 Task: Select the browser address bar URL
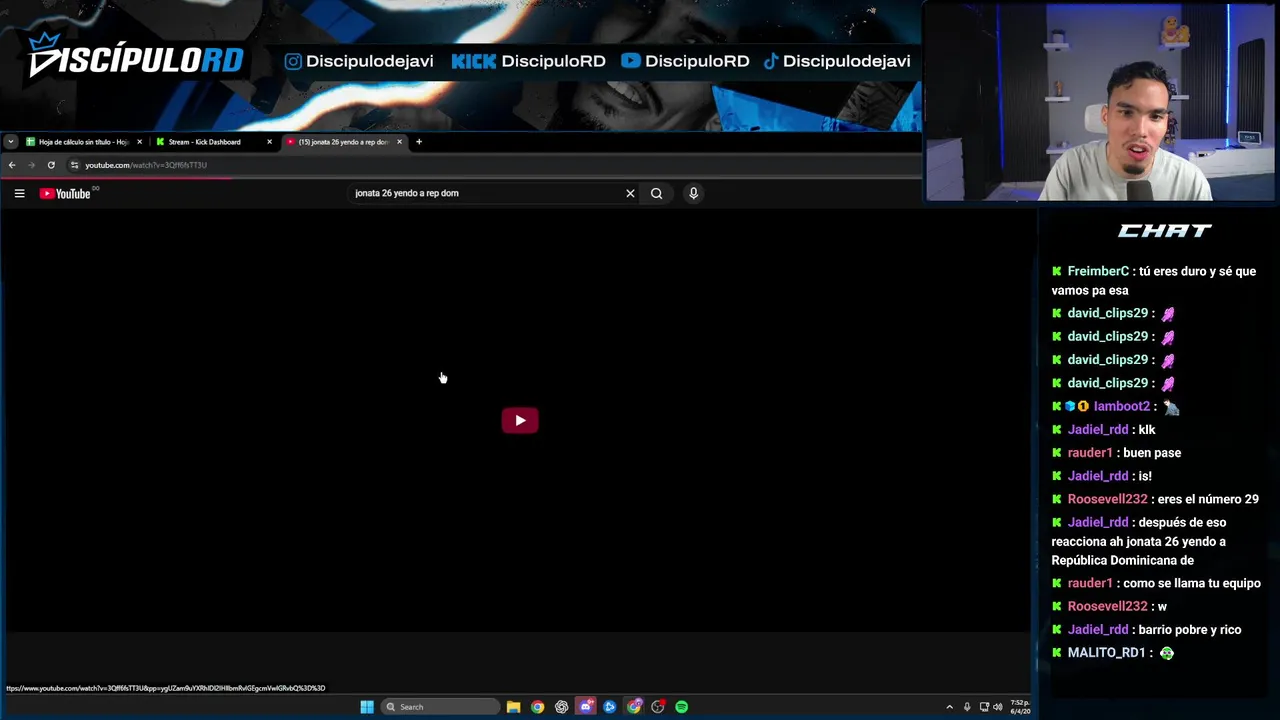(x=146, y=165)
